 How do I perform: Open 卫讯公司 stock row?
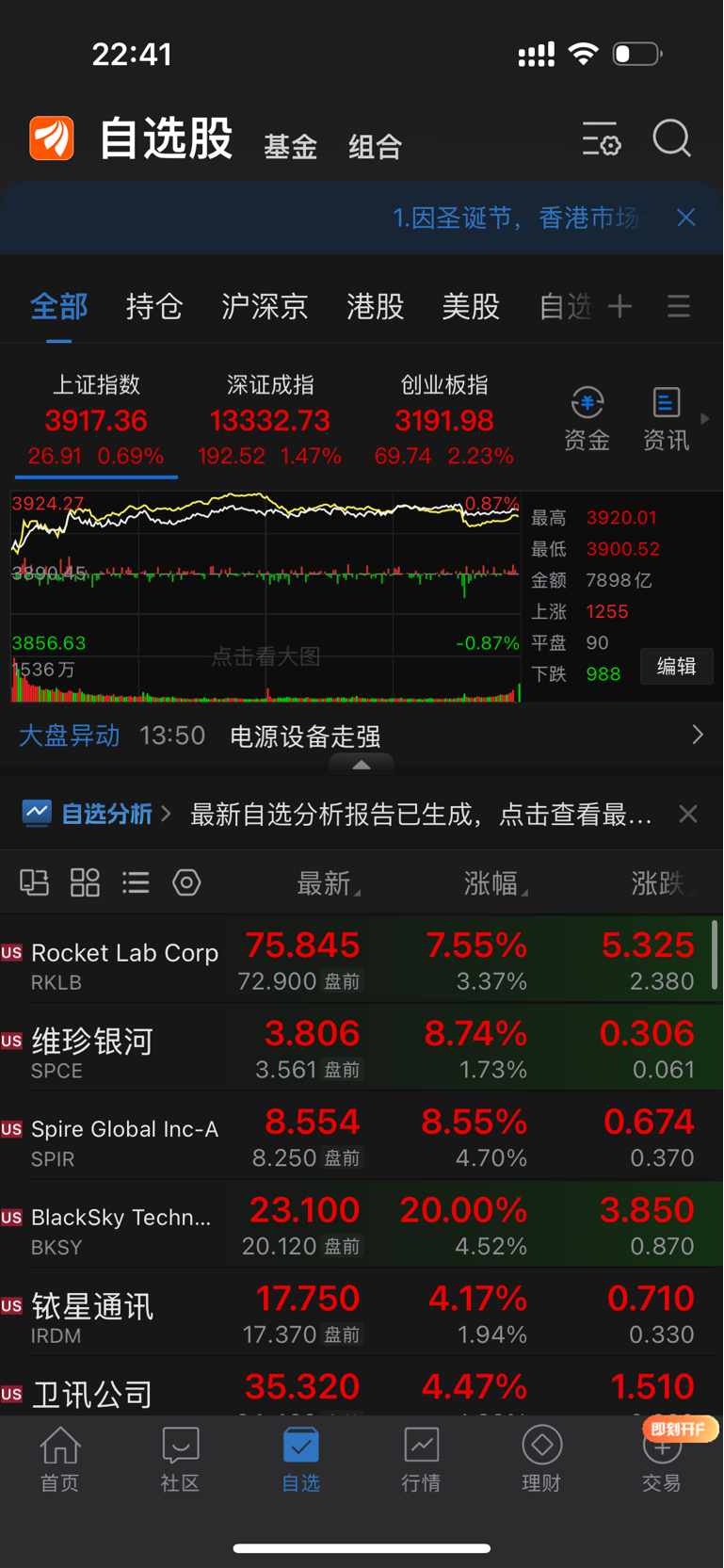coord(362,1386)
